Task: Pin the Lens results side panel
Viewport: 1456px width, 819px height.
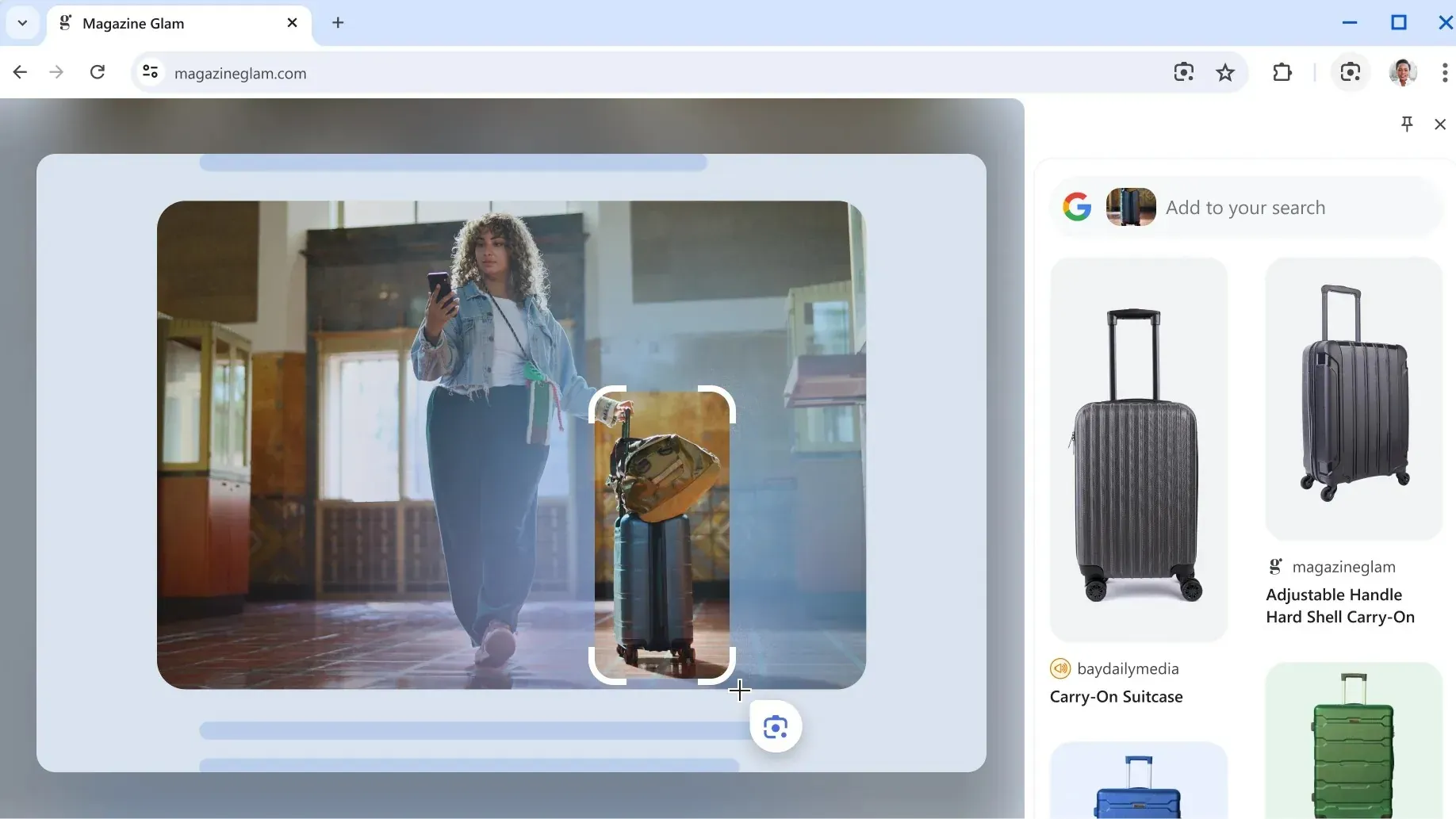Action: tap(1407, 124)
